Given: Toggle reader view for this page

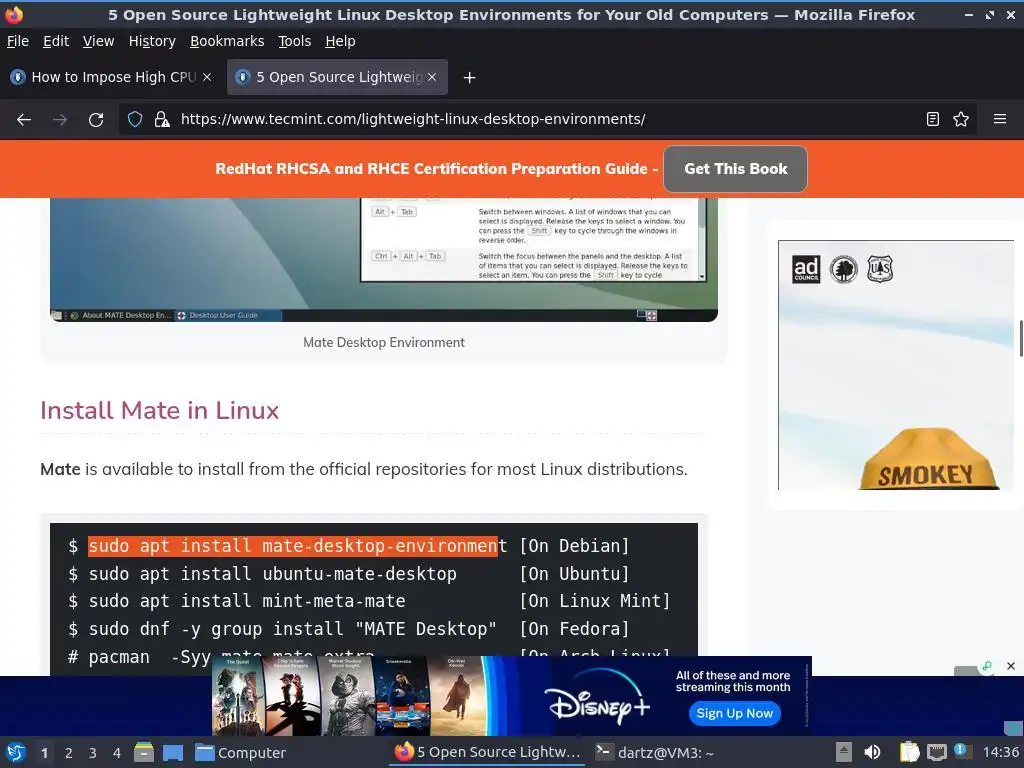Looking at the screenshot, I should pos(933,119).
